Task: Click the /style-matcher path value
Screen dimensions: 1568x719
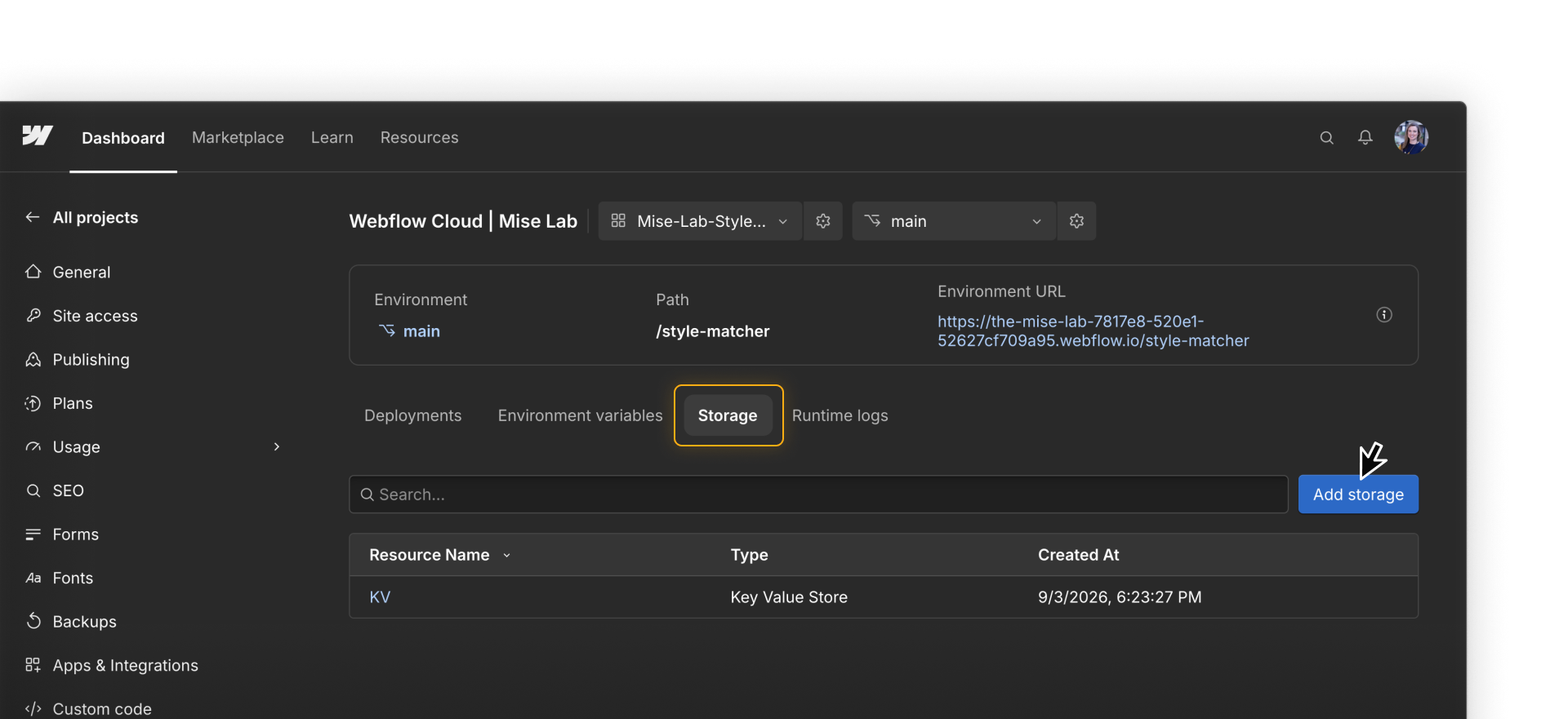Action: coord(712,331)
